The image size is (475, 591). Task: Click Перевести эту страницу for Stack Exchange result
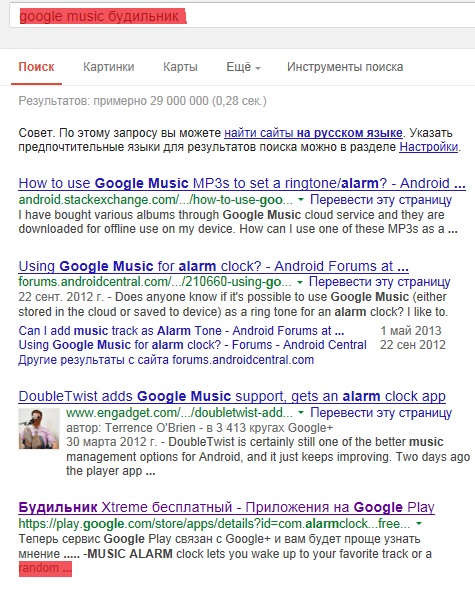tap(381, 200)
